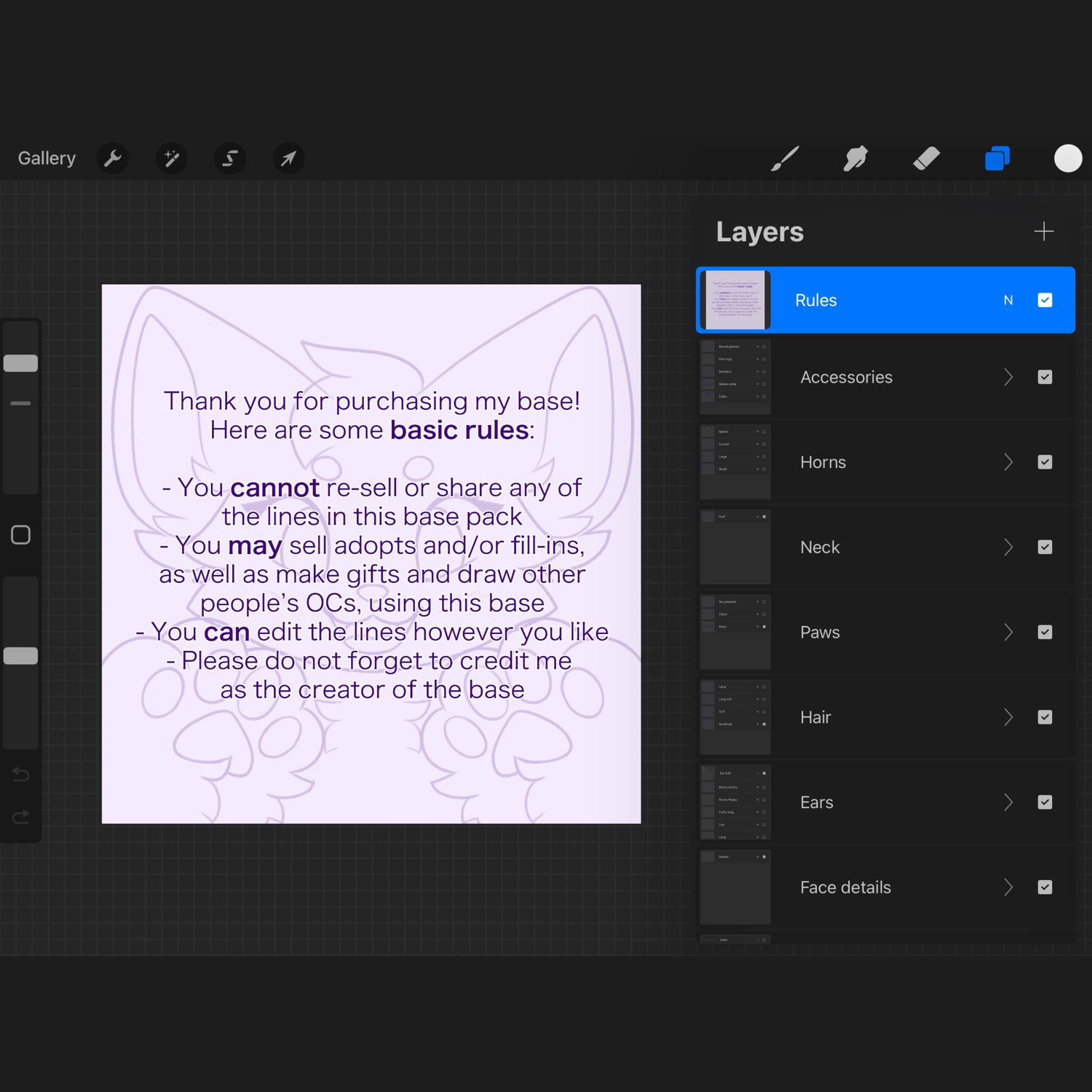The height and width of the screenshot is (1092, 1092).
Task: Hide the Horns group
Action: [1045, 462]
